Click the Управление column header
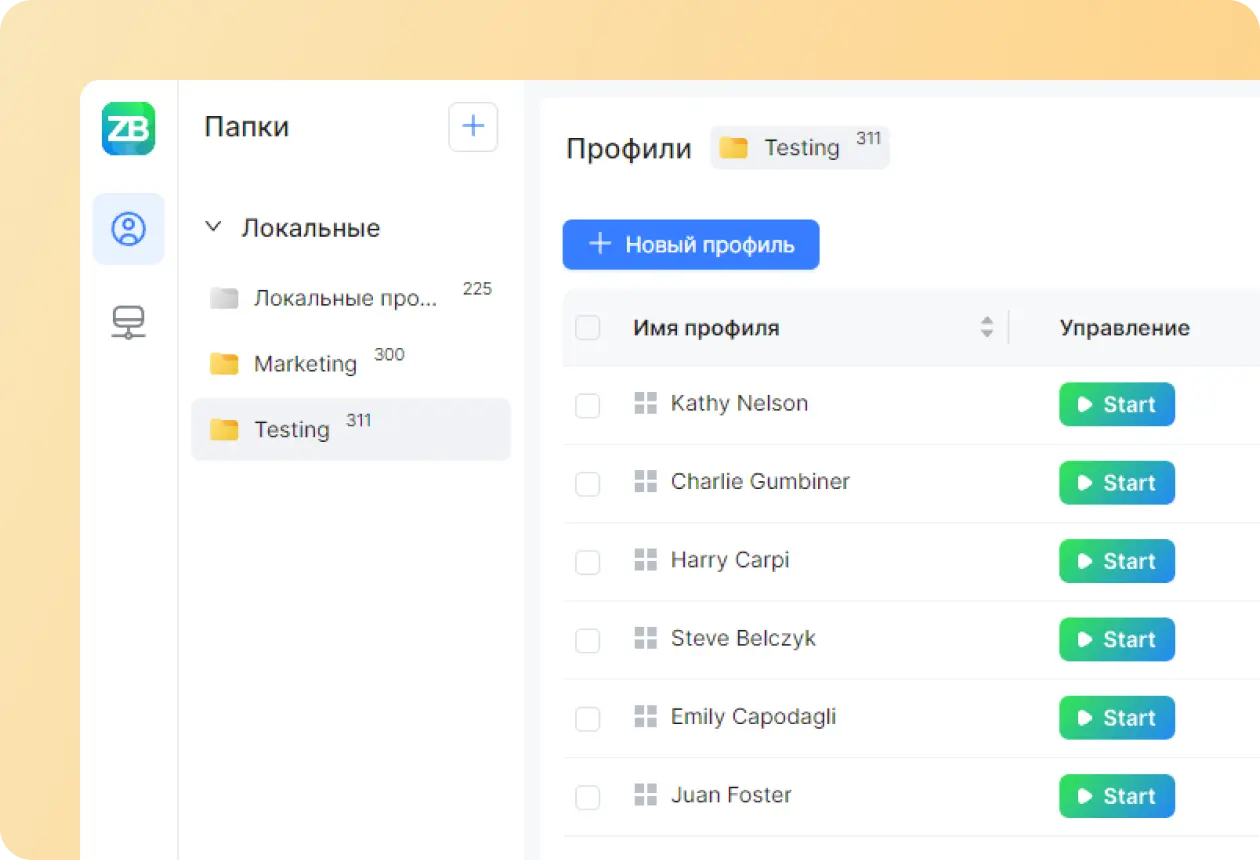Viewport: 1260px width, 860px height. pyautogui.click(x=1124, y=328)
